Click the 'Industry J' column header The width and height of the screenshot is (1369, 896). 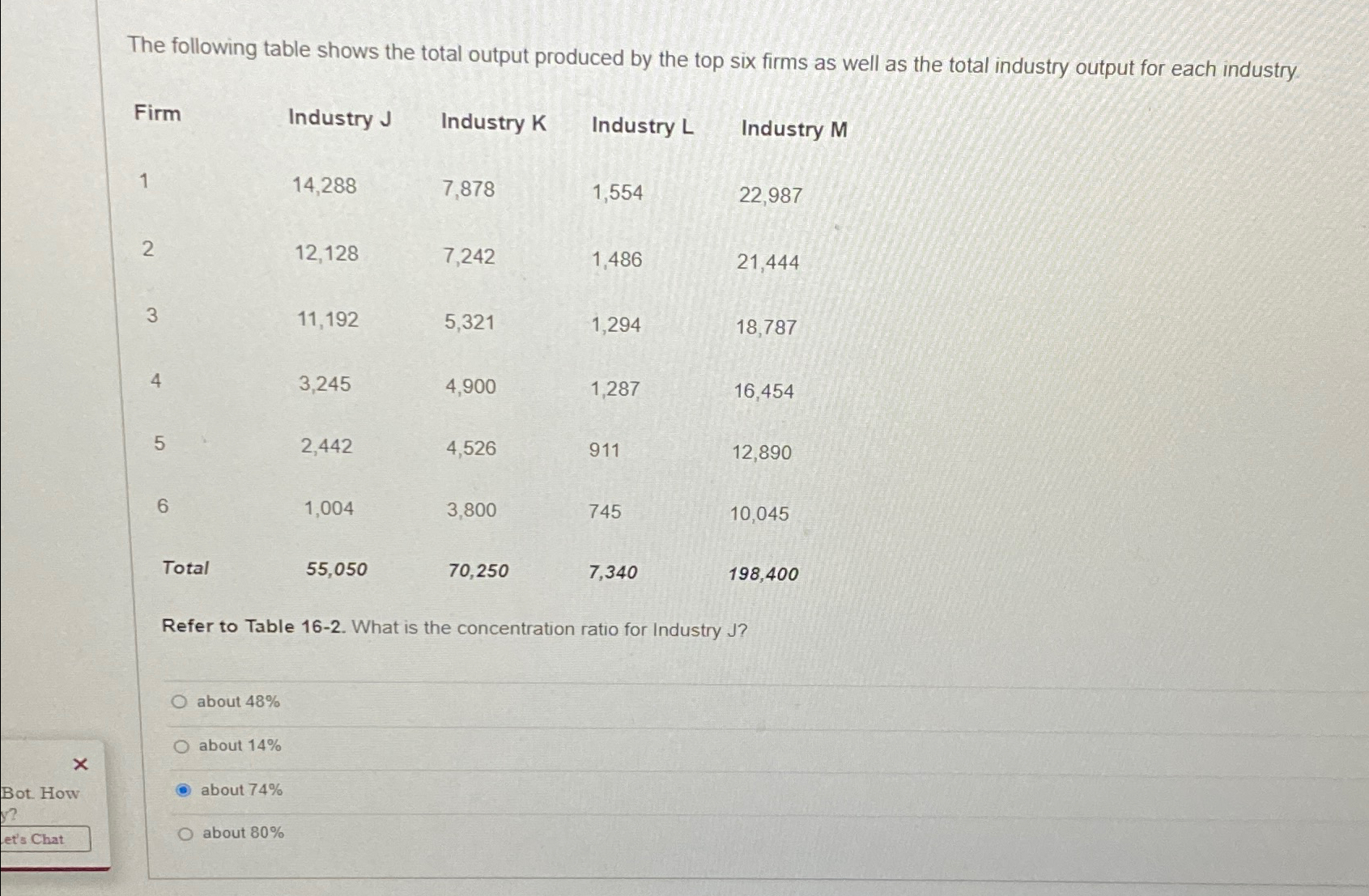click(x=340, y=121)
